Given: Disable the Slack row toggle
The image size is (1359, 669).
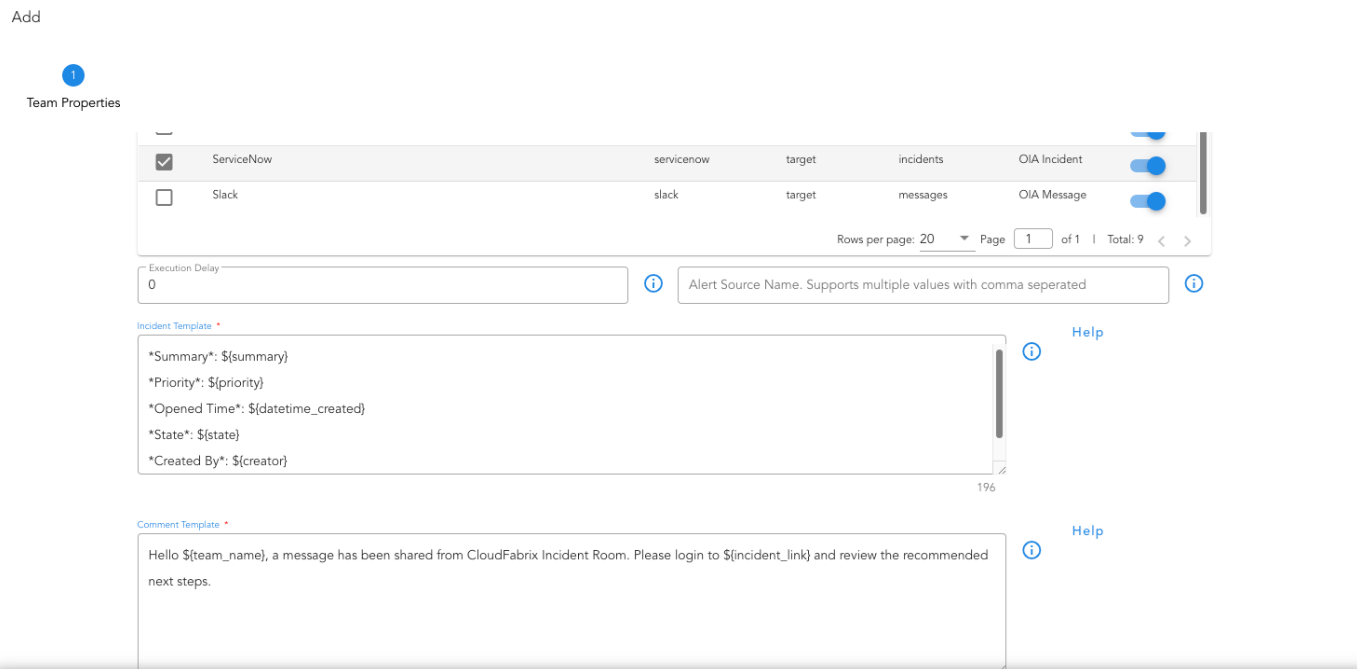Looking at the screenshot, I should (x=1148, y=201).
